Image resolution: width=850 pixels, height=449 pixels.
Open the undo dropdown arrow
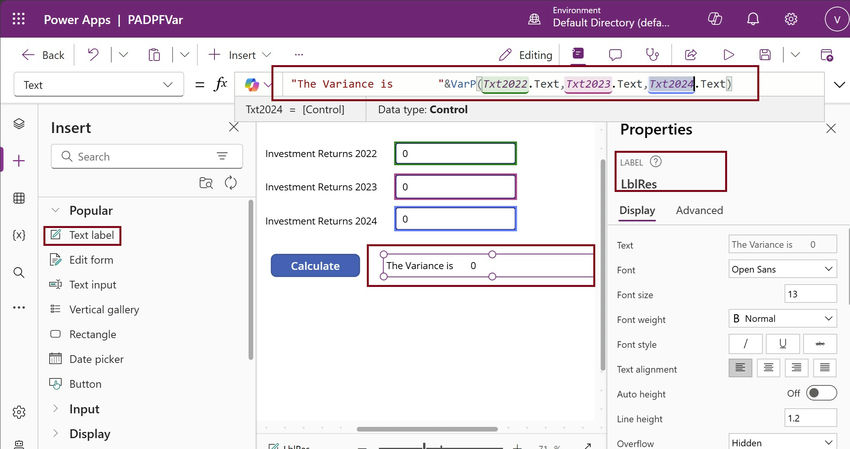(x=123, y=54)
